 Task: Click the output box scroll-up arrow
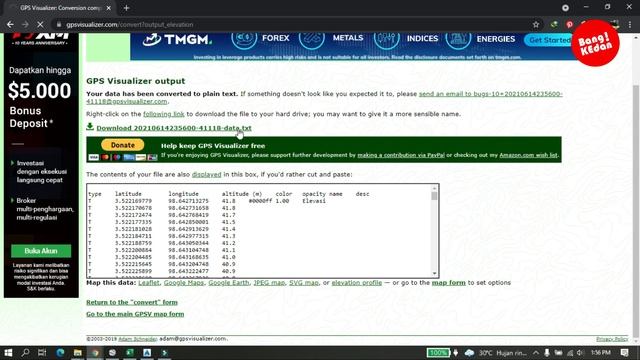(x=434, y=188)
